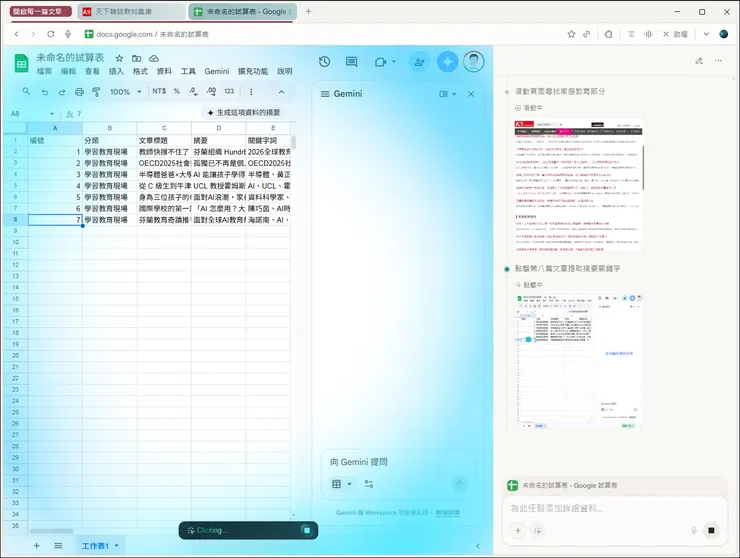Collapse the Sheets menus with chevron
Screen dimensions: 740x558
pyautogui.click(x=281, y=92)
